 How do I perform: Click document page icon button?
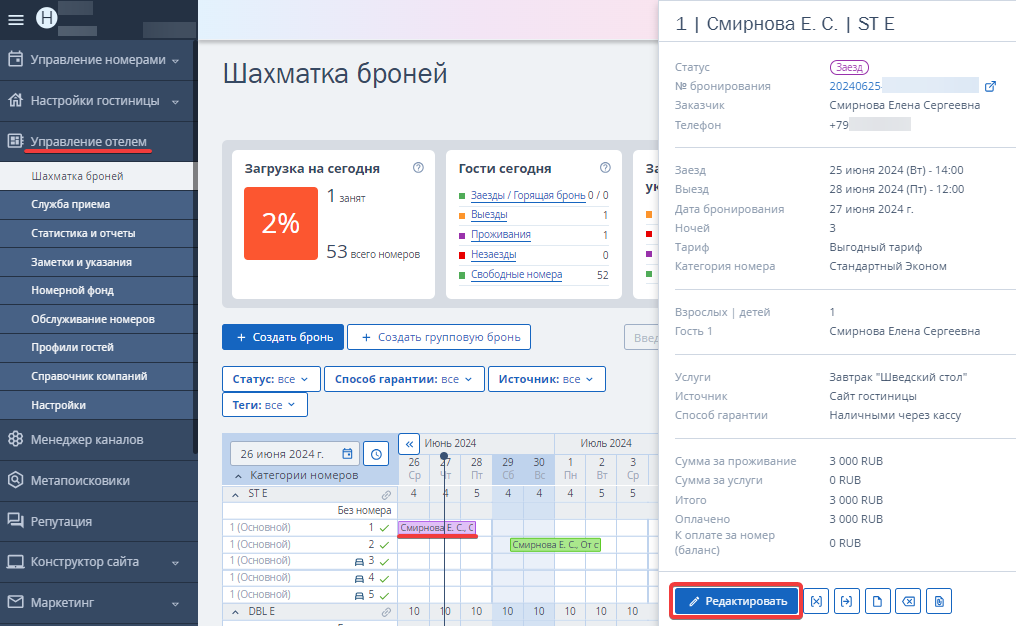coord(877,601)
